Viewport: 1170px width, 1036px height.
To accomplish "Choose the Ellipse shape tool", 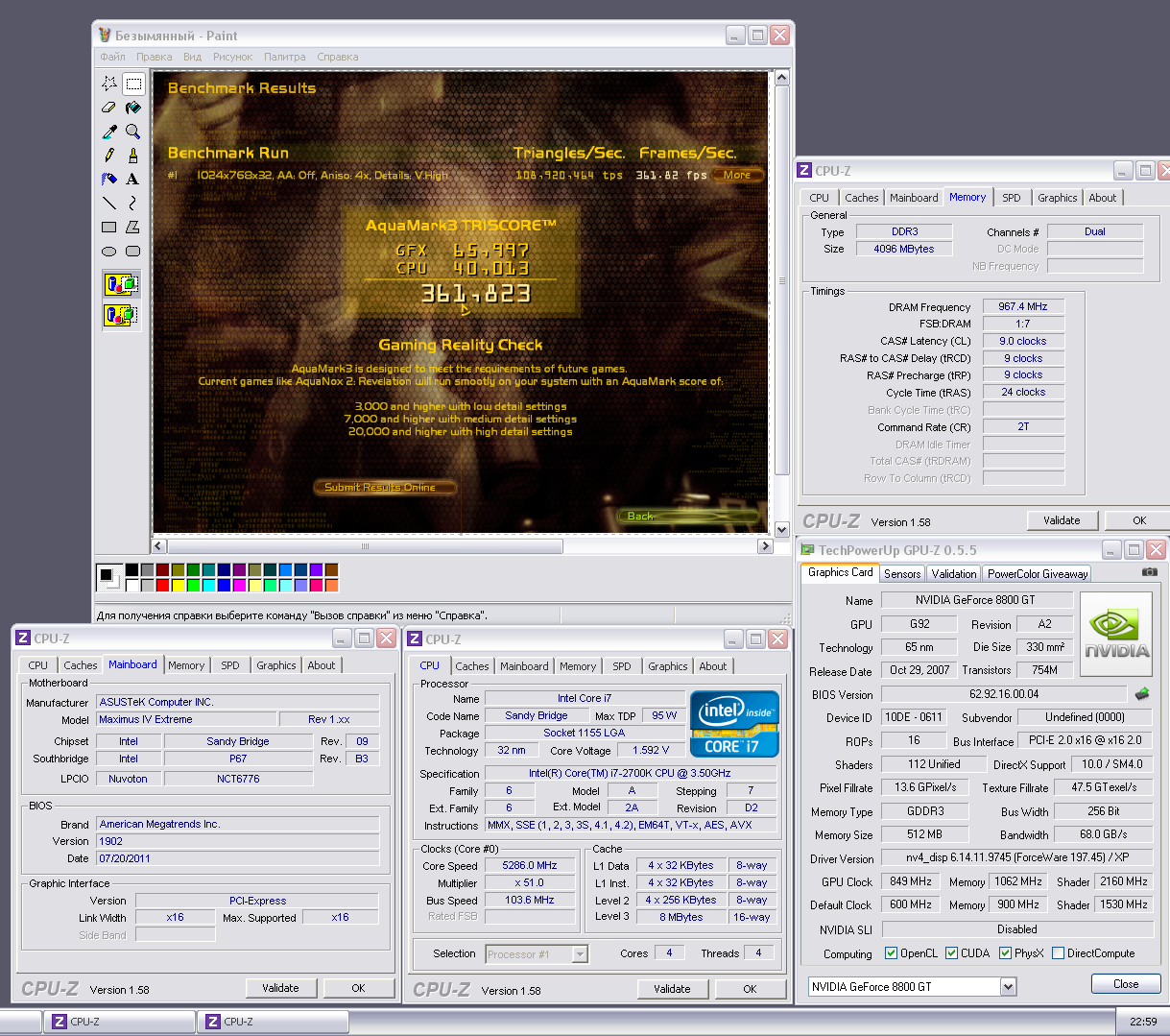I will (x=109, y=252).
